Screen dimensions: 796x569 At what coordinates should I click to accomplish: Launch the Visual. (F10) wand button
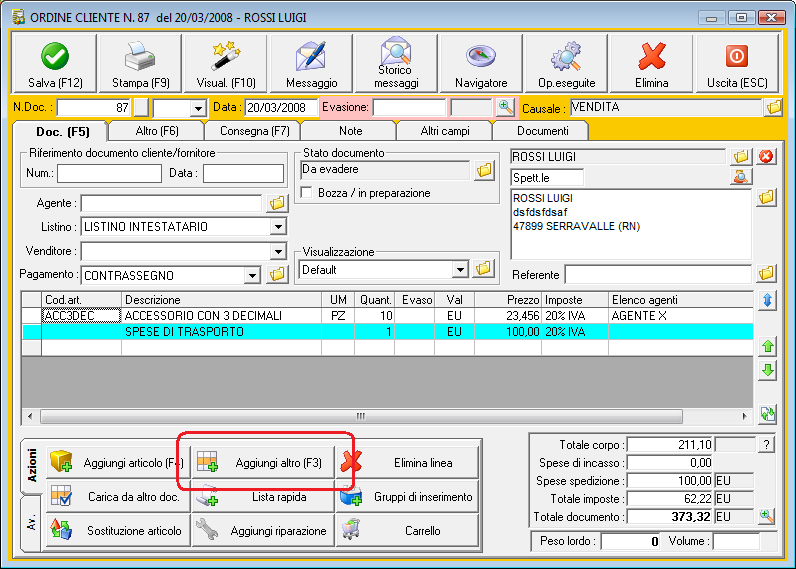coord(225,64)
